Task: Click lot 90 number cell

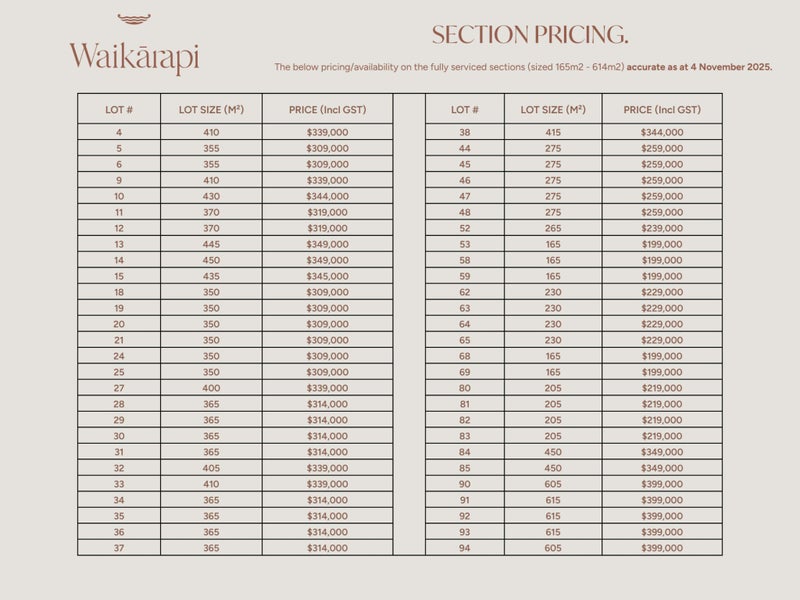Action: 464,484
